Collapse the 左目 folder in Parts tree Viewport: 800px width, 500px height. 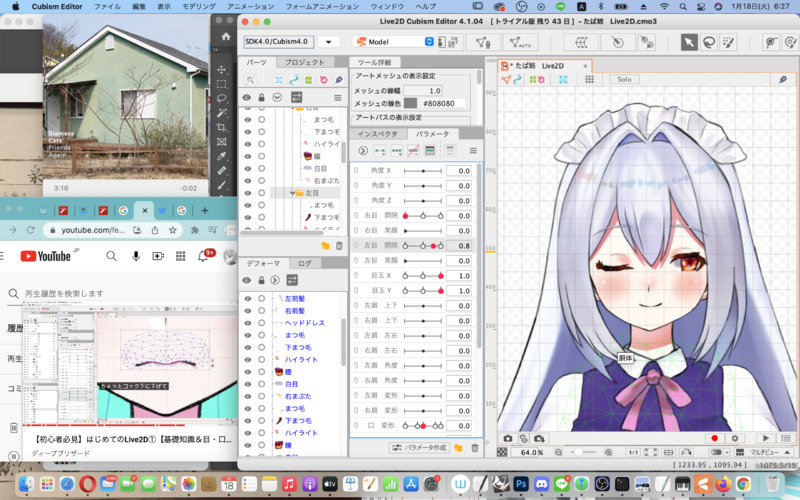point(293,193)
